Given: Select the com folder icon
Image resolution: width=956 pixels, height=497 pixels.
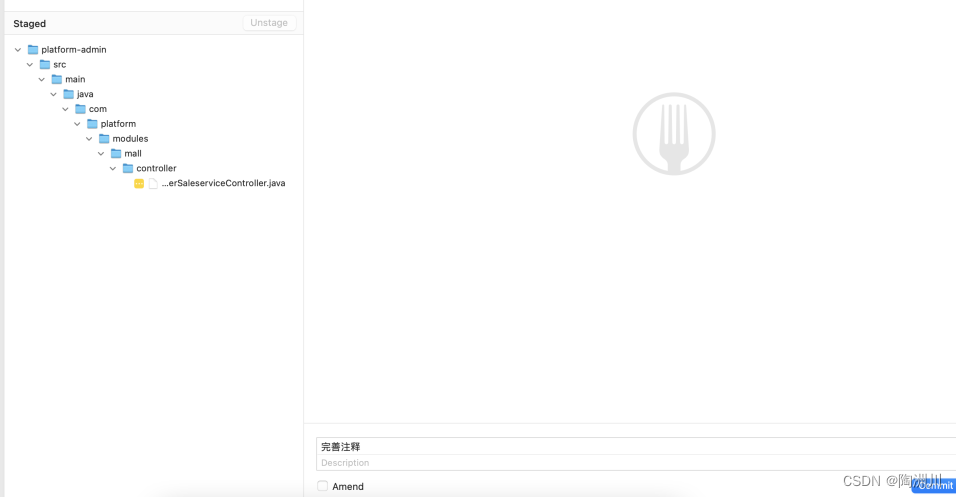Looking at the screenshot, I should (80, 109).
